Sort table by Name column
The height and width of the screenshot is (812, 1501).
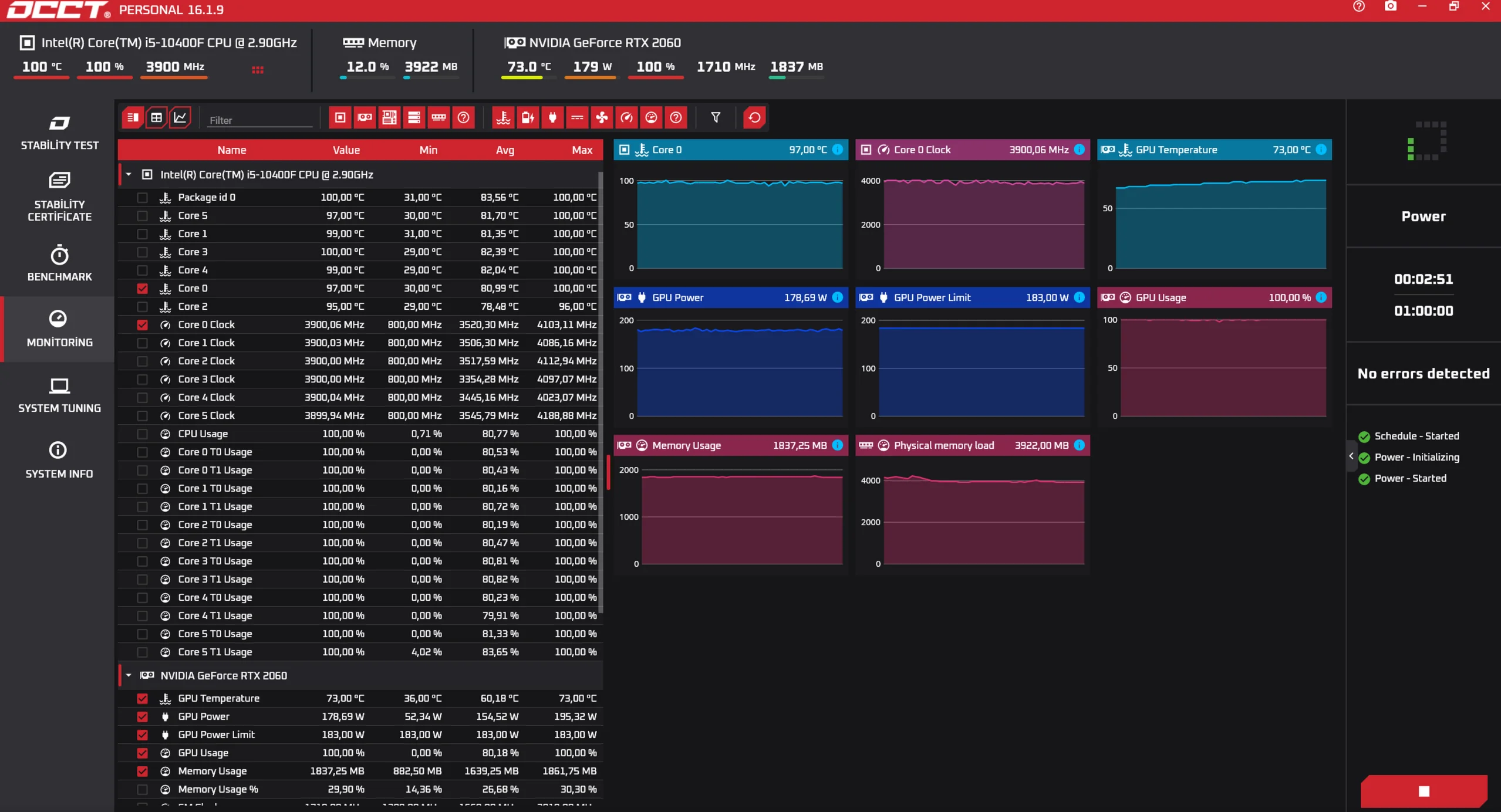point(231,150)
